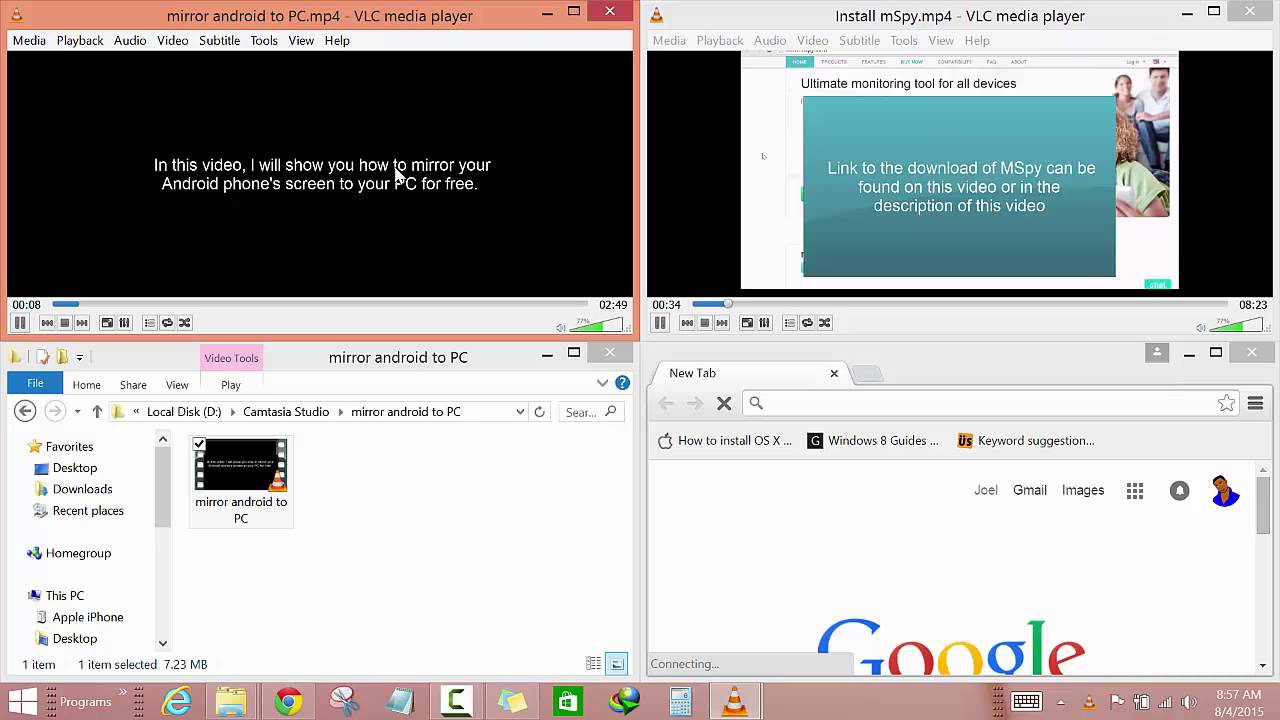Open Quick Access Toolbar customize dropdown
Image resolution: width=1280 pixels, height=720 pixels.
coord(79,357)
